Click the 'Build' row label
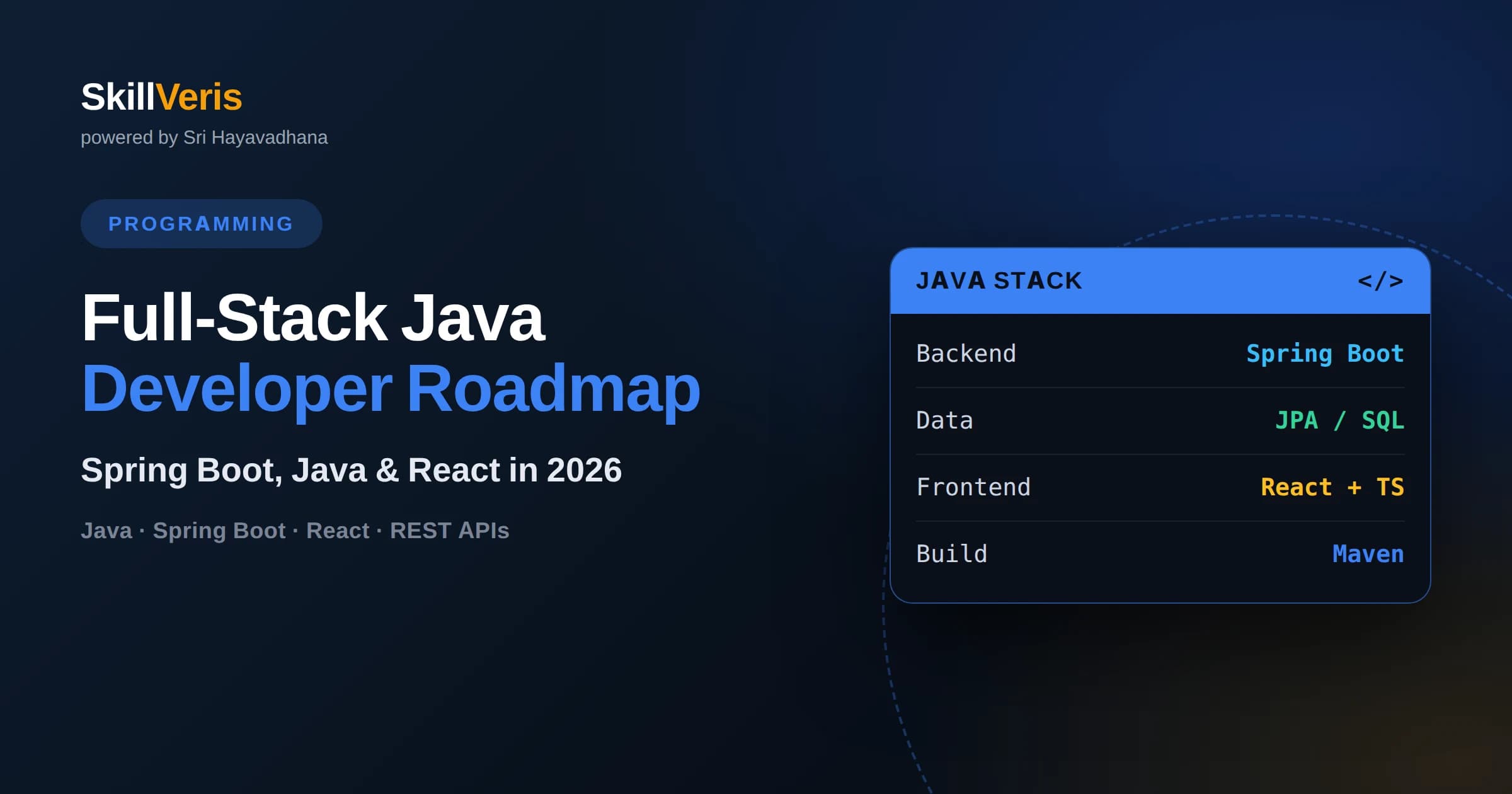 point(951,554)
